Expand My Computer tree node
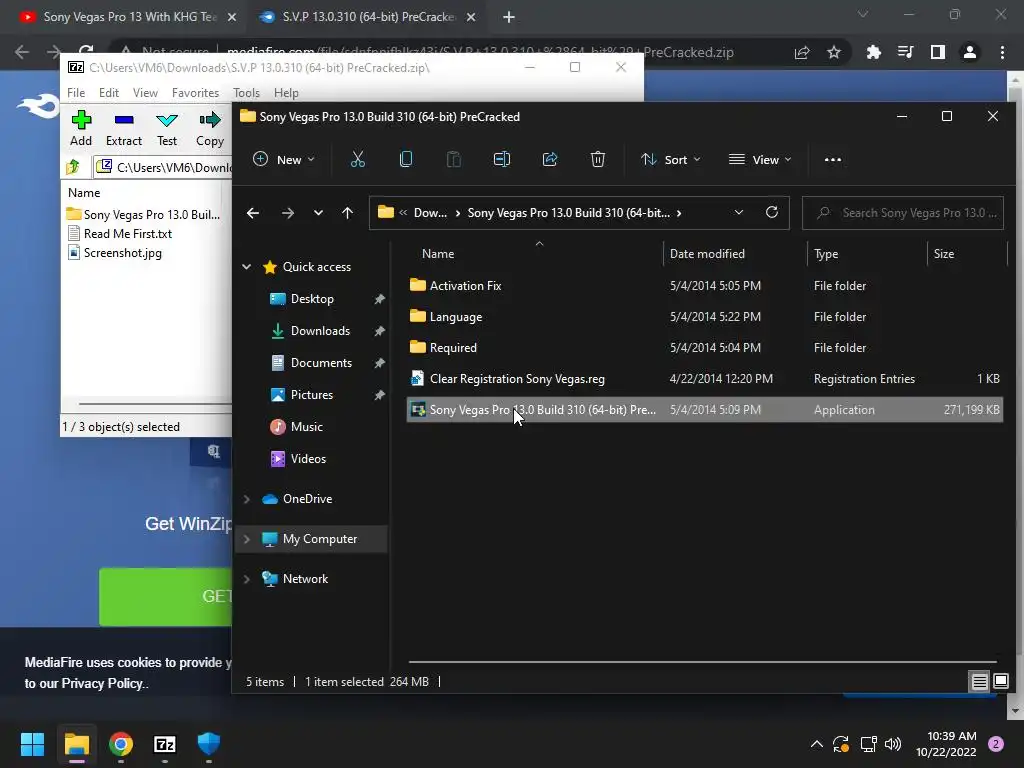1024x768 pixels. tap(247, 539)
